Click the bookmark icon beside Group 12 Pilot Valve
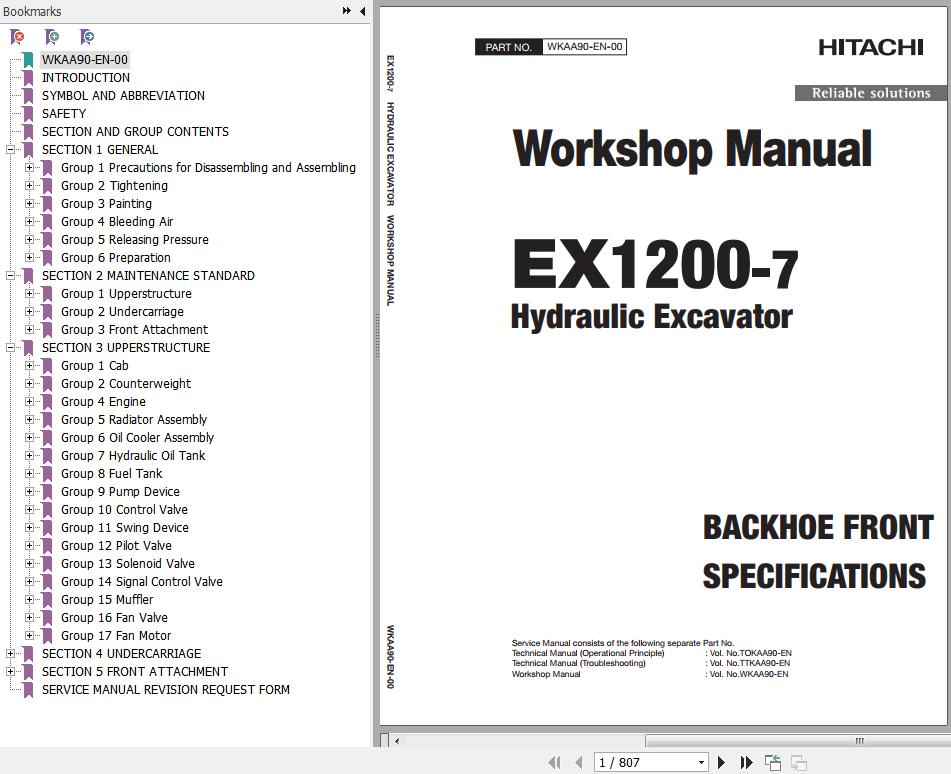Screen dimensions: 951x774 (47, 546)
